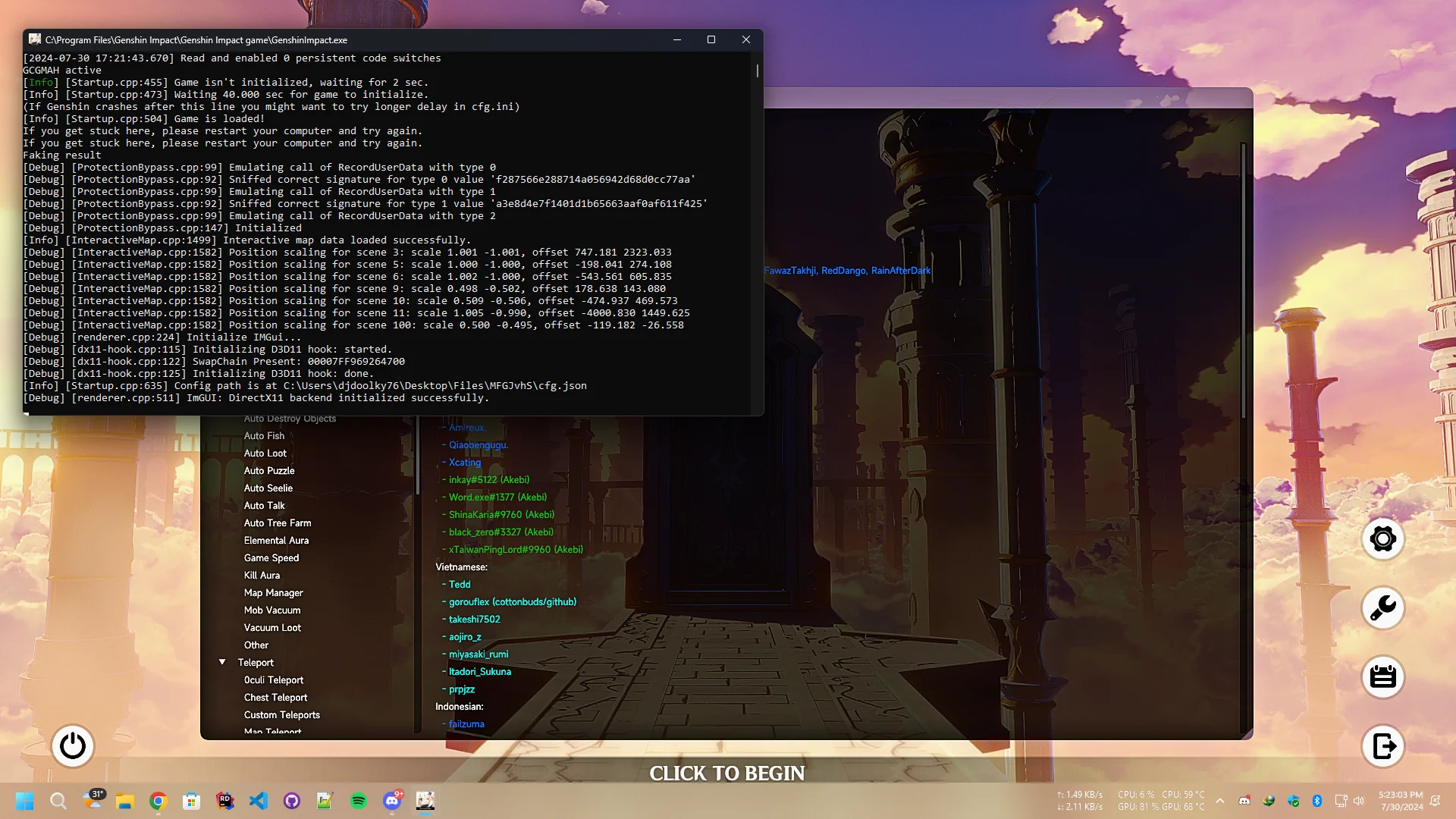Image resolution: width=1456 pixels, height=819 pixels.
Task: Launch Google Chrome from the taskbar
Action: 158,801
